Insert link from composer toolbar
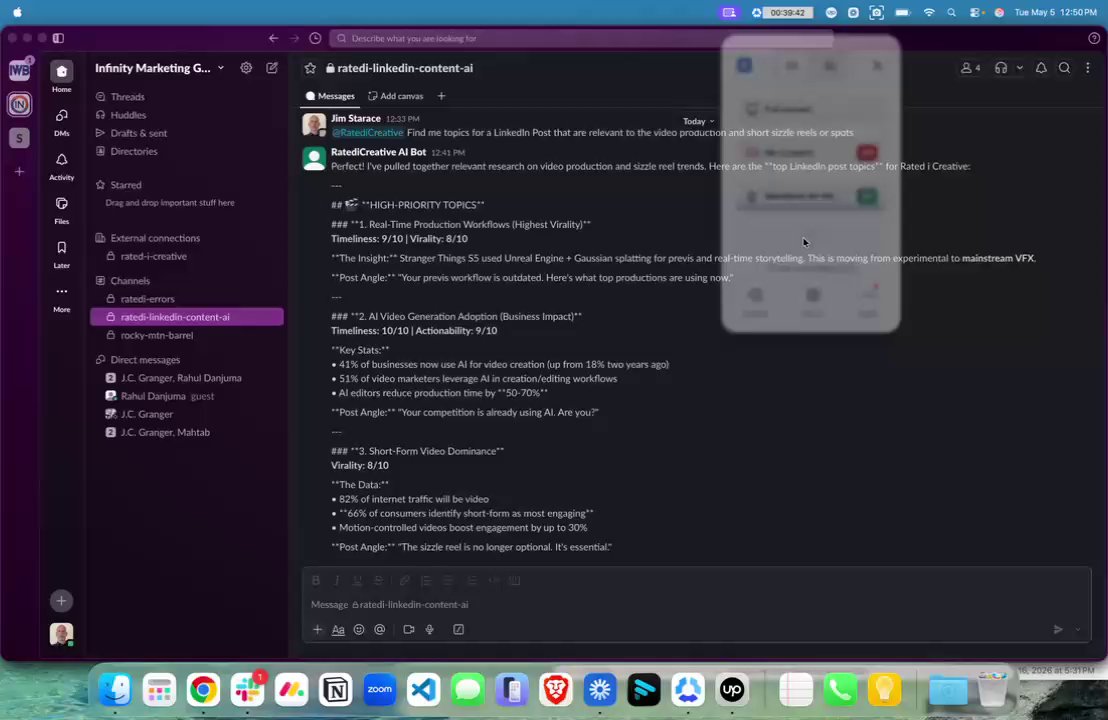Image resolution: width=1108 pixels, height=720 pixels. point(404,581)
